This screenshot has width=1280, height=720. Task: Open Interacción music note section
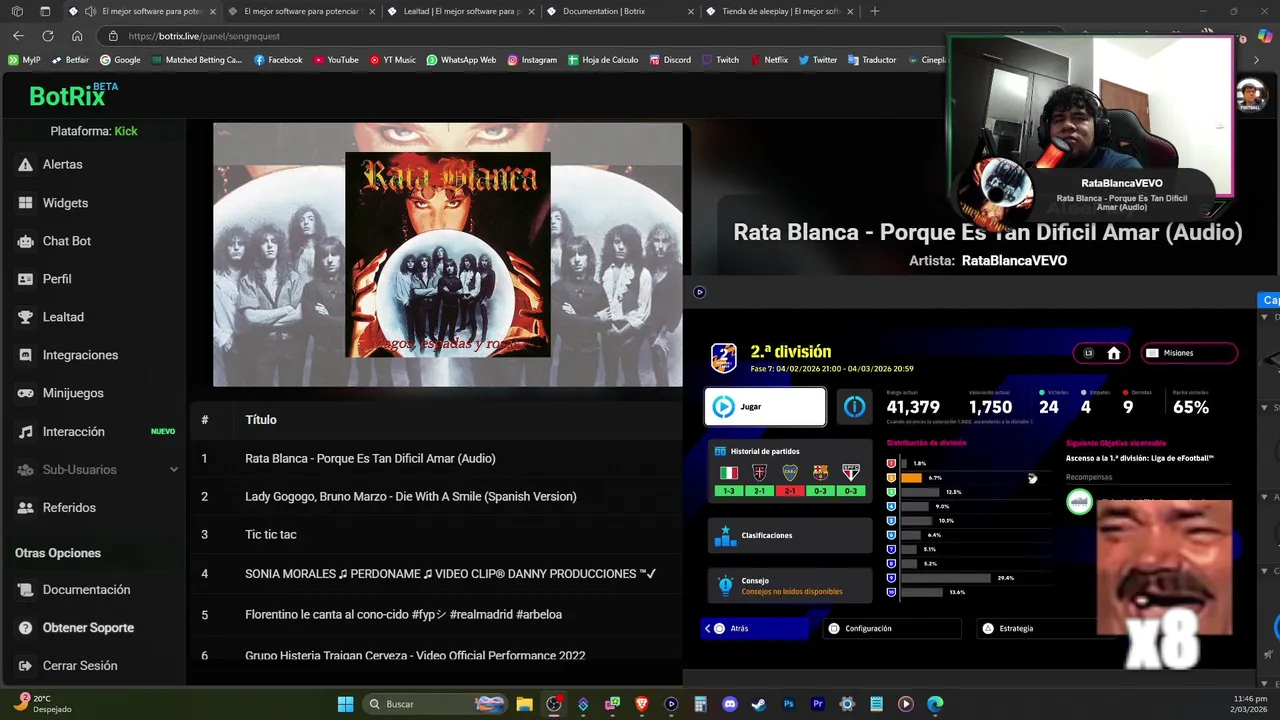point(73,432)
